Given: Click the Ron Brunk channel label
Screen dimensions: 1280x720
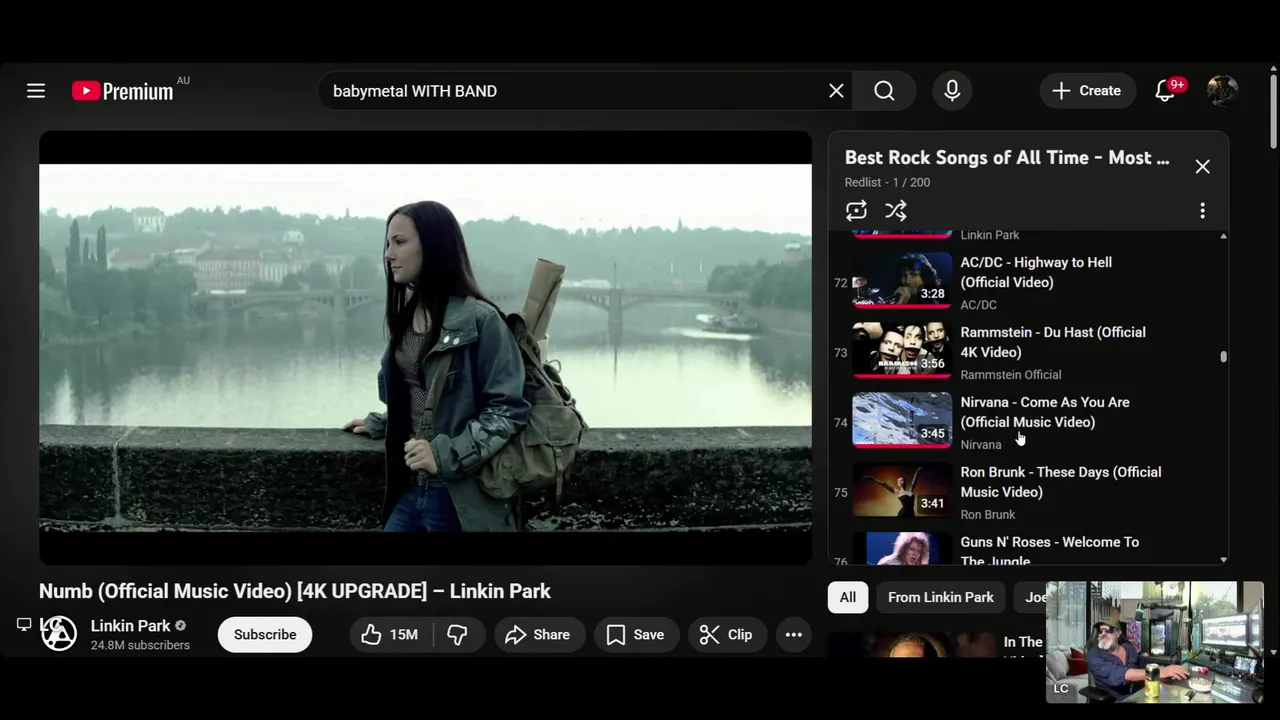Looking at the screenshot, I should tap(988, 515).
